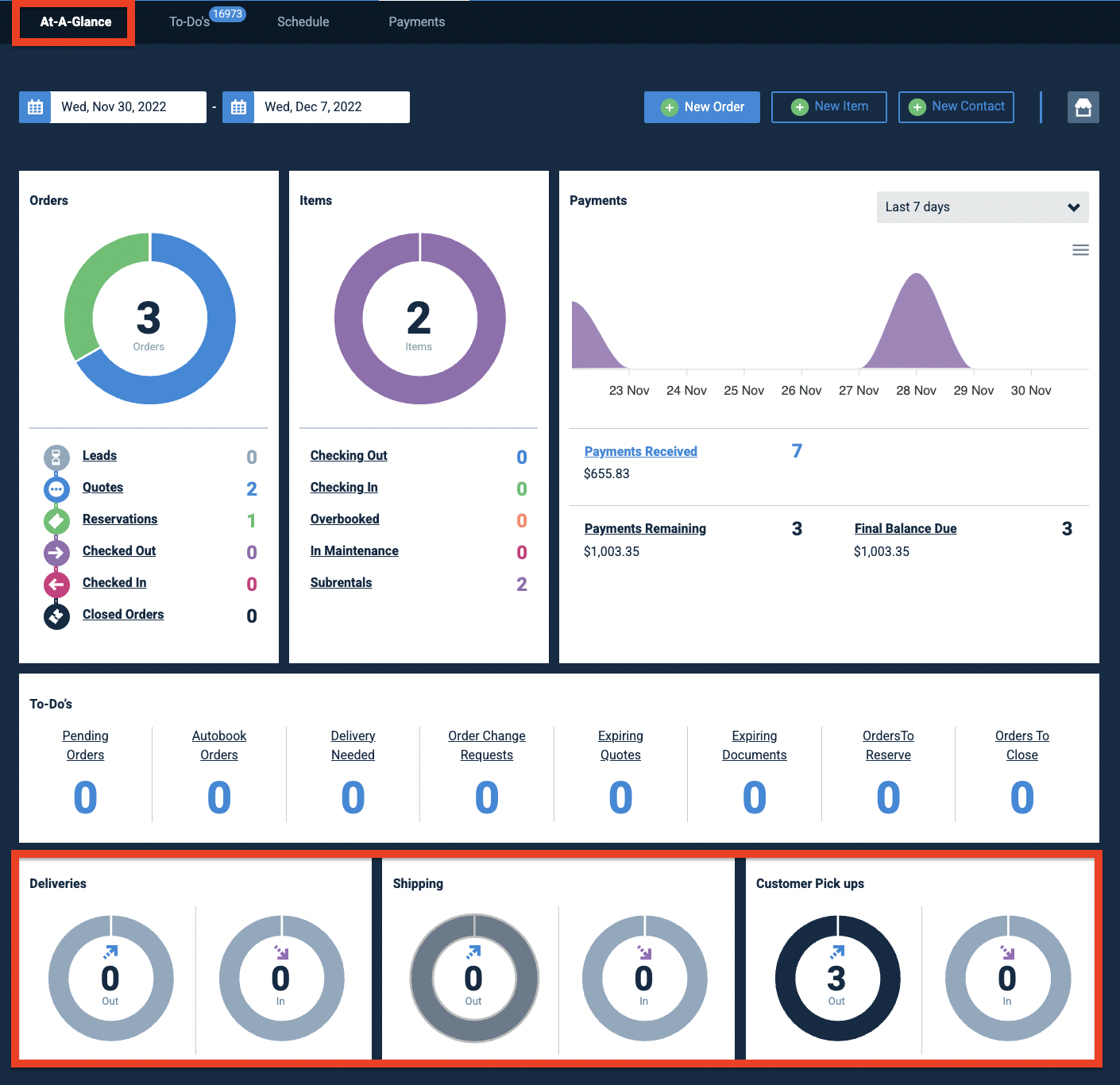Open the Subrentals link

[x=341, y=582]
